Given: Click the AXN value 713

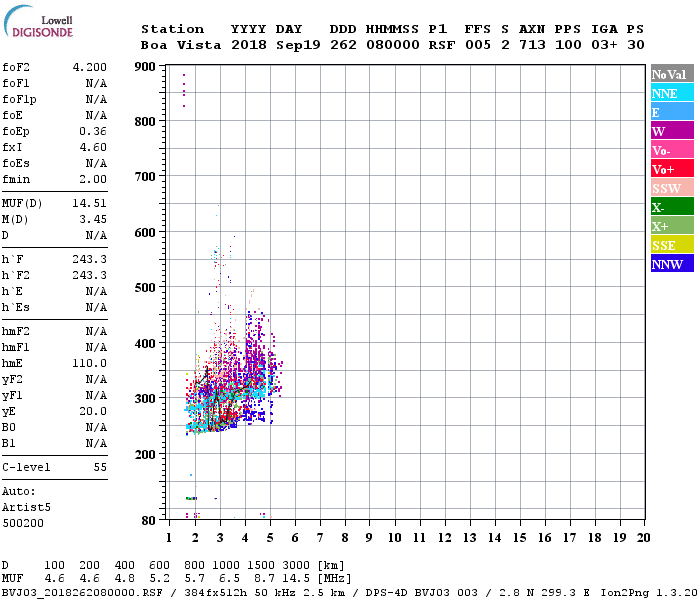Looking at the screenshot, I should [532, 45].
